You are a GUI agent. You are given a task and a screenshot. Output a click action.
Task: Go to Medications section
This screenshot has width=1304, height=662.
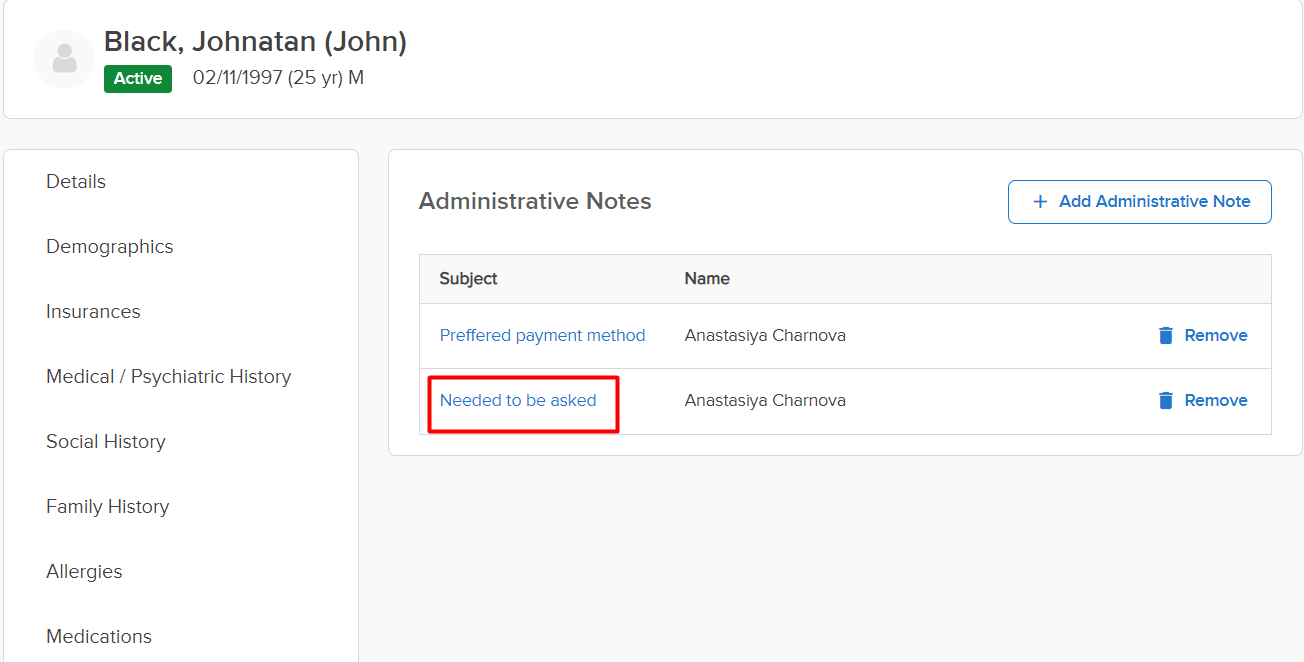[x=99, y=637]
